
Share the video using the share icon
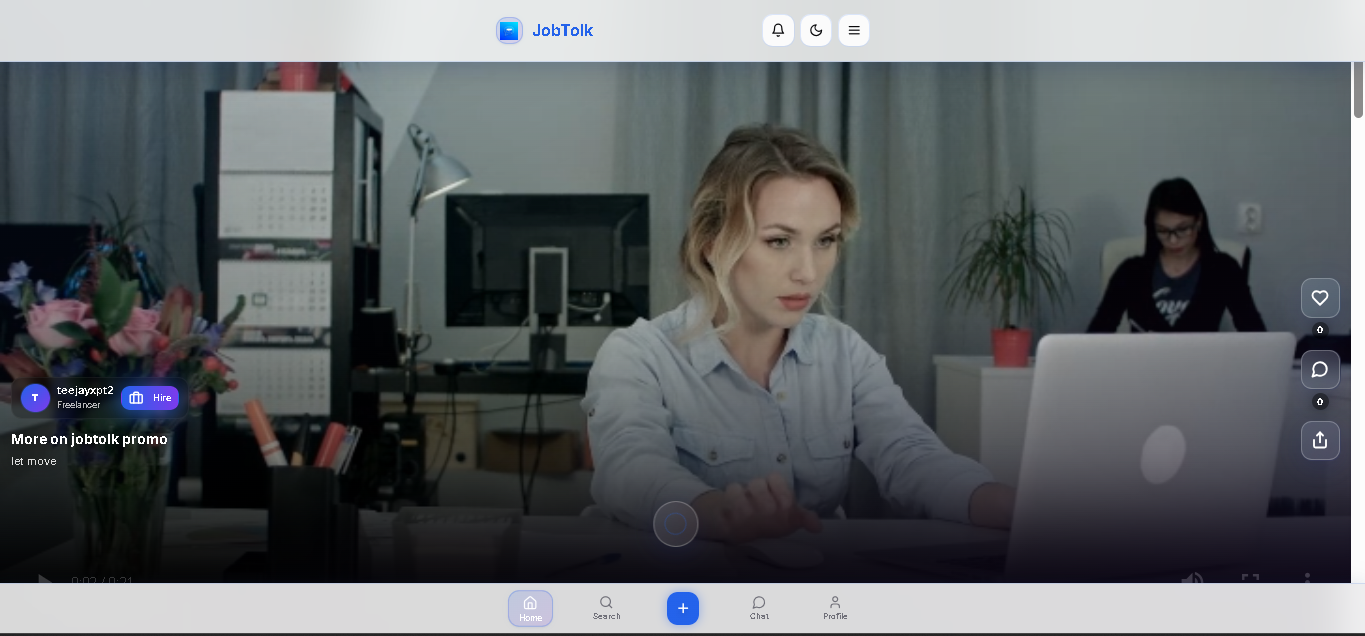1320,440
